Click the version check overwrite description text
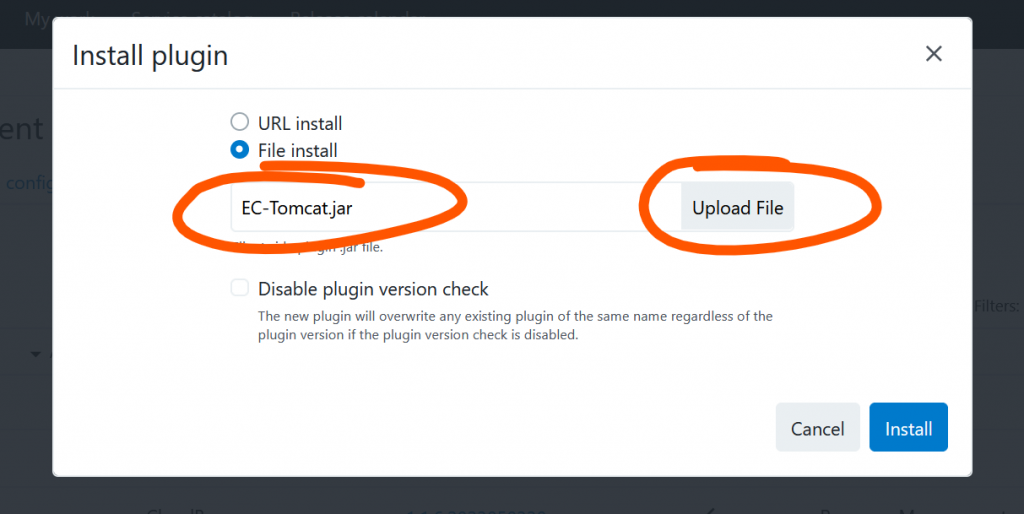Viewport: 1024px width, 514px height. point(515,326)
